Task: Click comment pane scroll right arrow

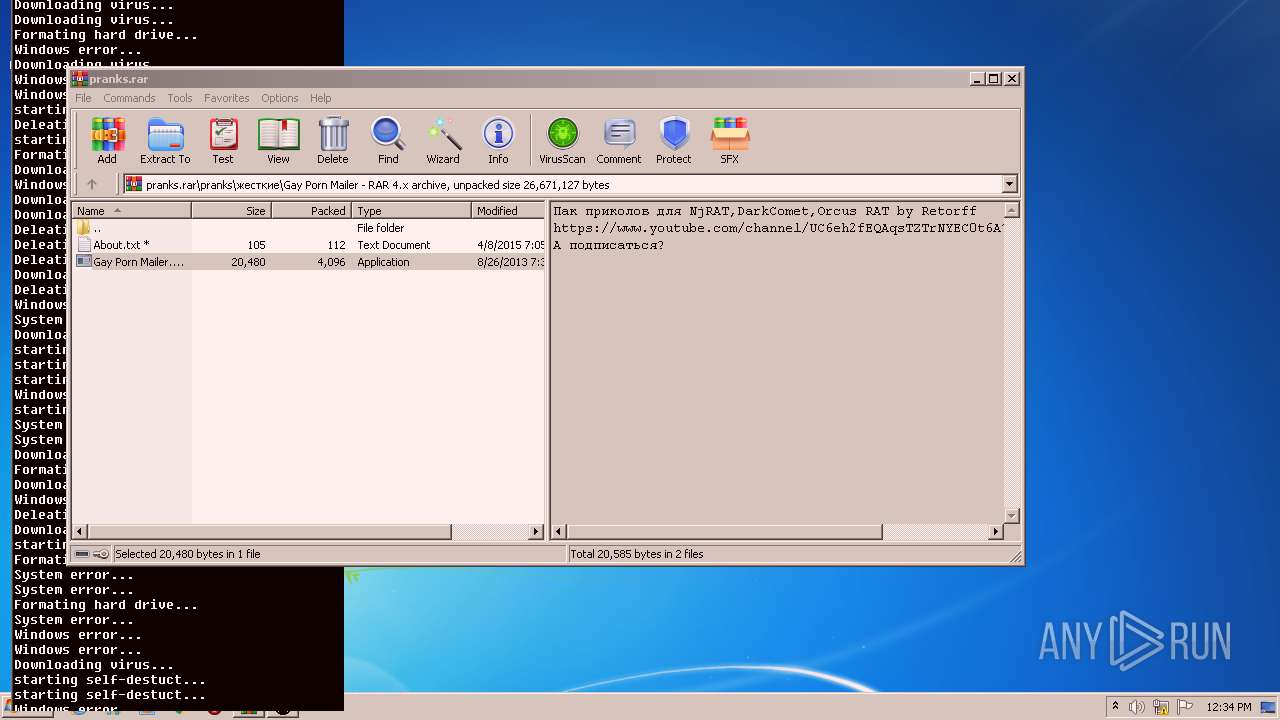Action: (x=995, y=532)
